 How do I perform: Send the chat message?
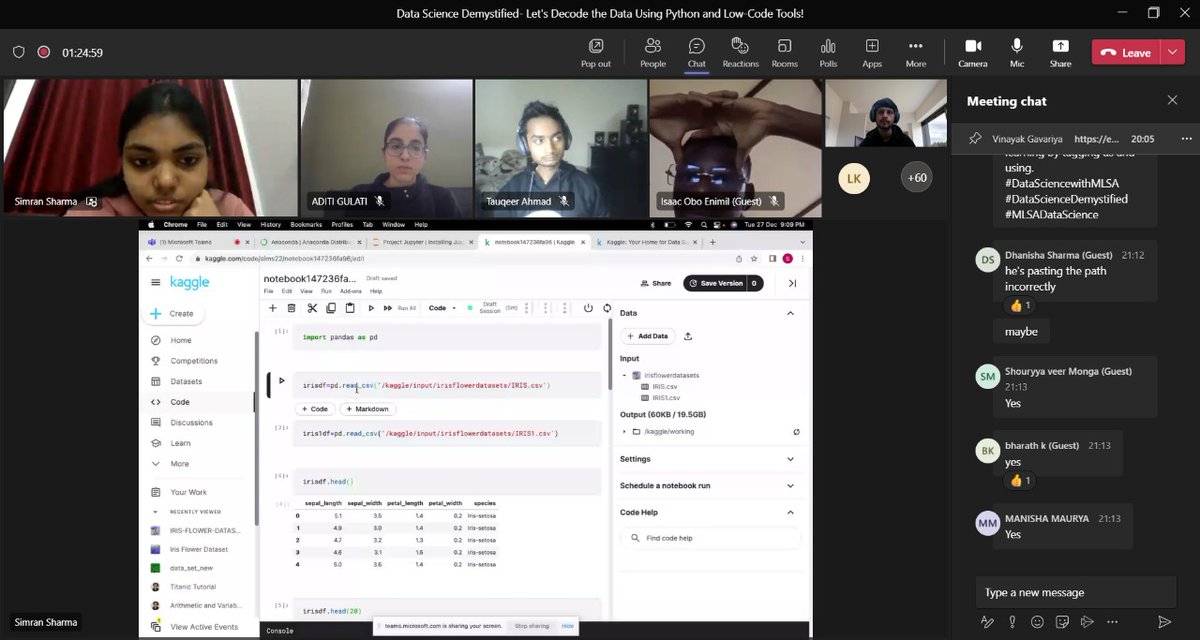1163,622
